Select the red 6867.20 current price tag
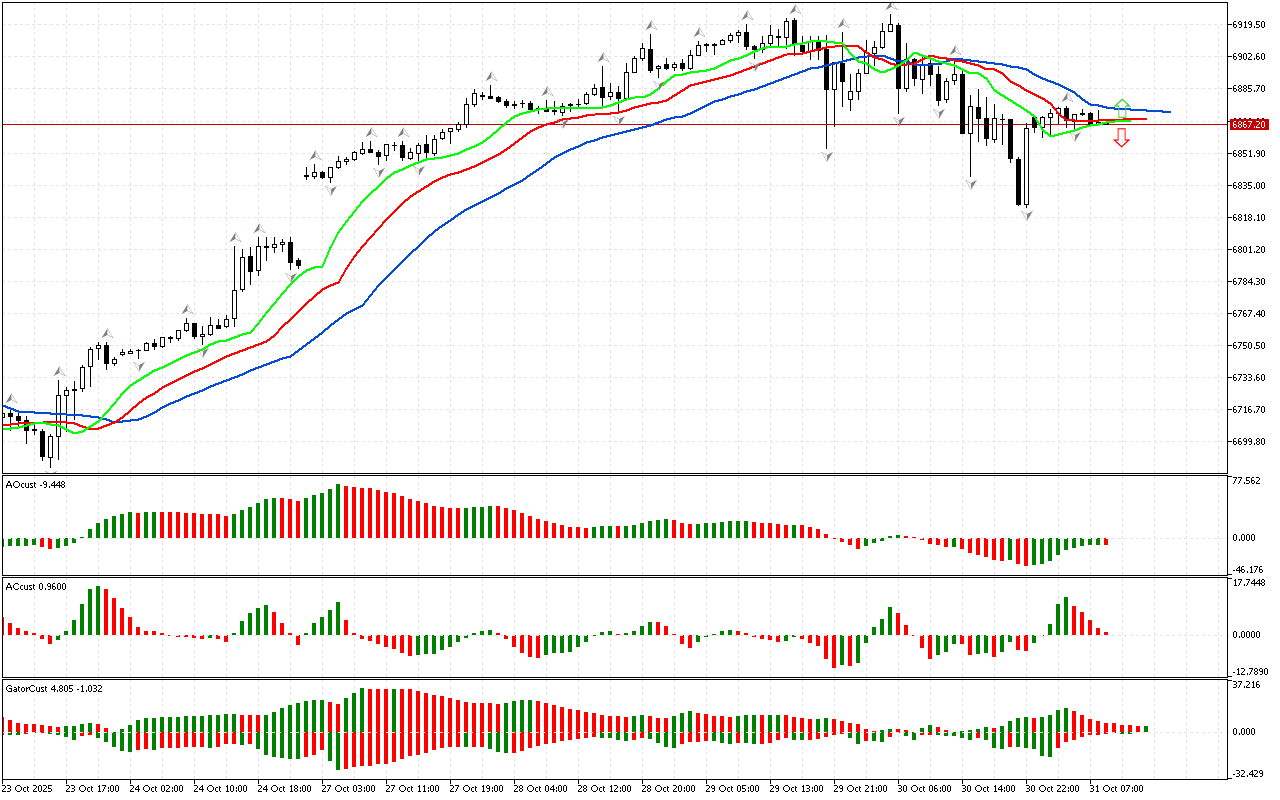This screenshot has width=1280, height=800. [x=1250, y=124]
